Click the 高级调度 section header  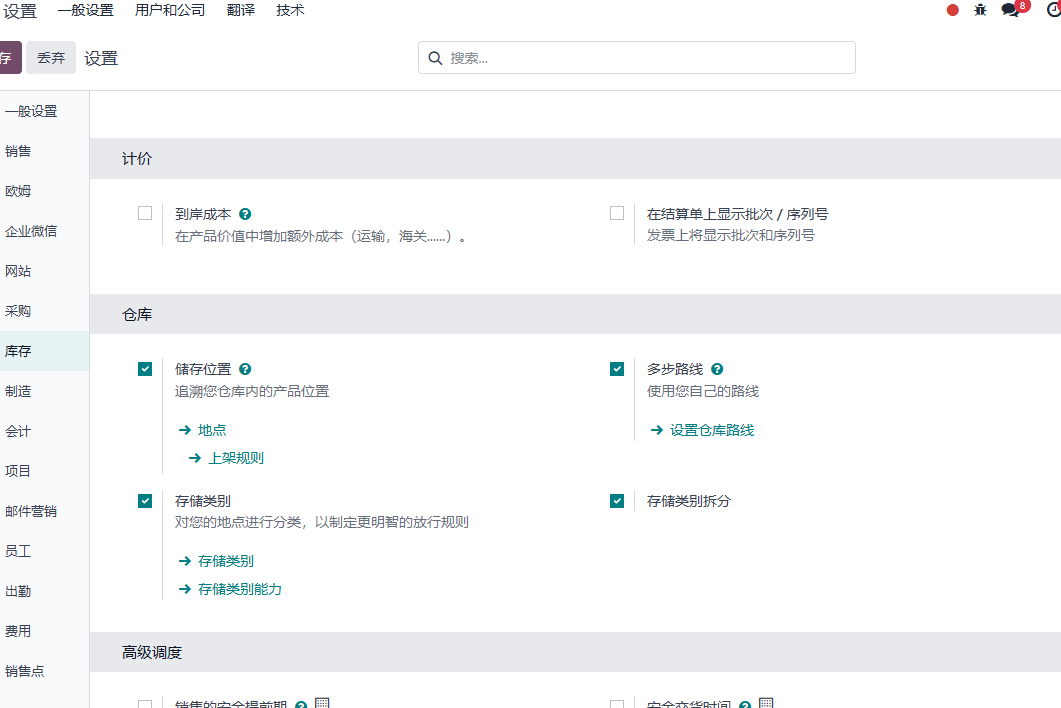(x=575, y=652)
